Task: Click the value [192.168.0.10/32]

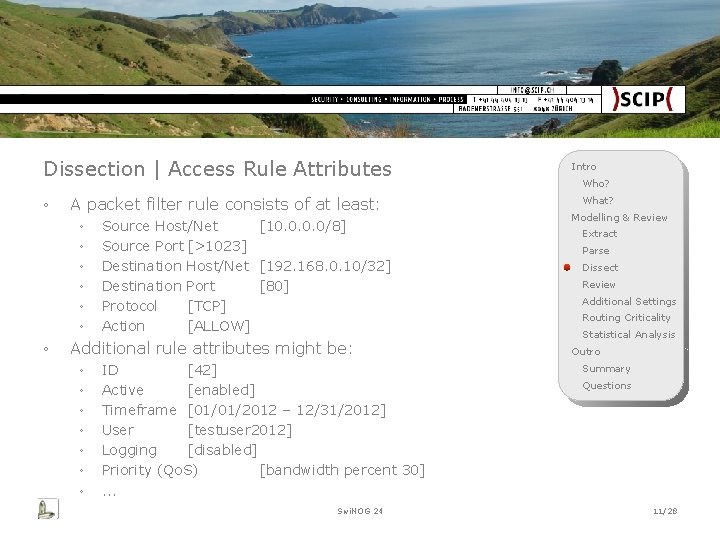Action: click(x=326, y=266)
